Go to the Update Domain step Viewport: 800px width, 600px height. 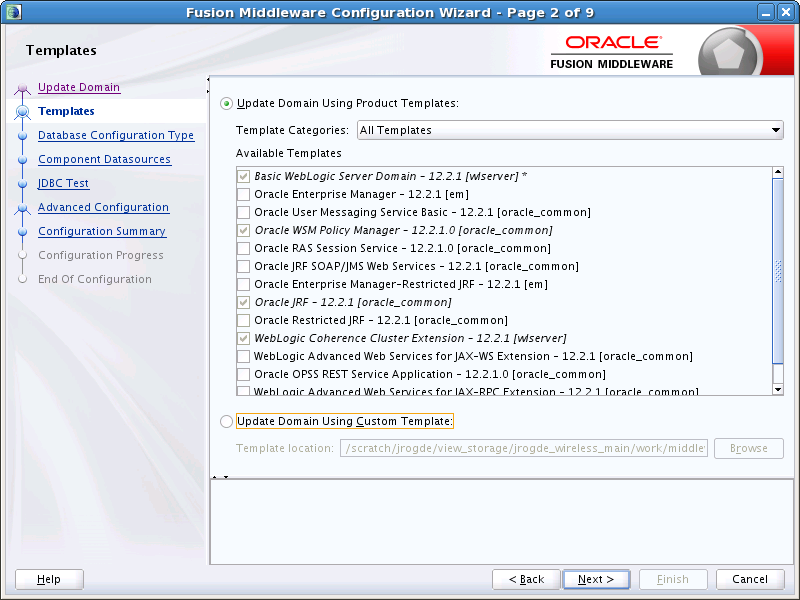click(x=79, y=87)
